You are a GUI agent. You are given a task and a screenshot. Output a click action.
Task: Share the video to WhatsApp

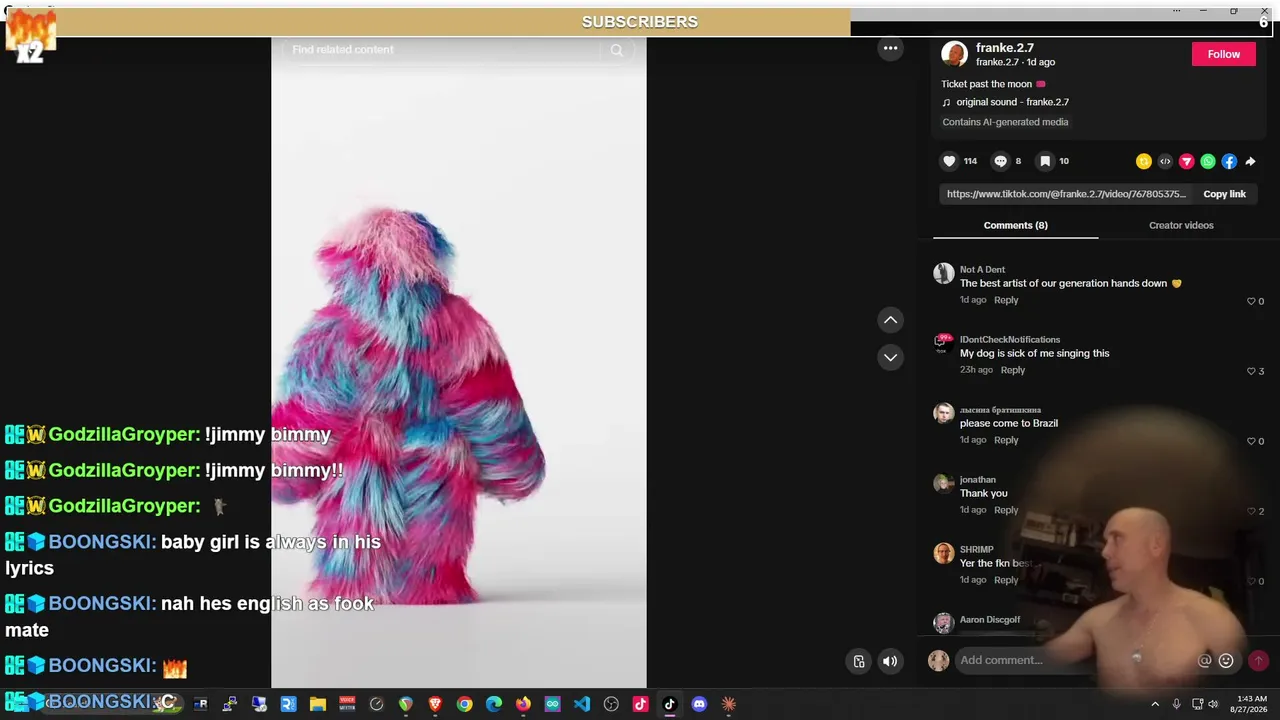click(1208, 161)
